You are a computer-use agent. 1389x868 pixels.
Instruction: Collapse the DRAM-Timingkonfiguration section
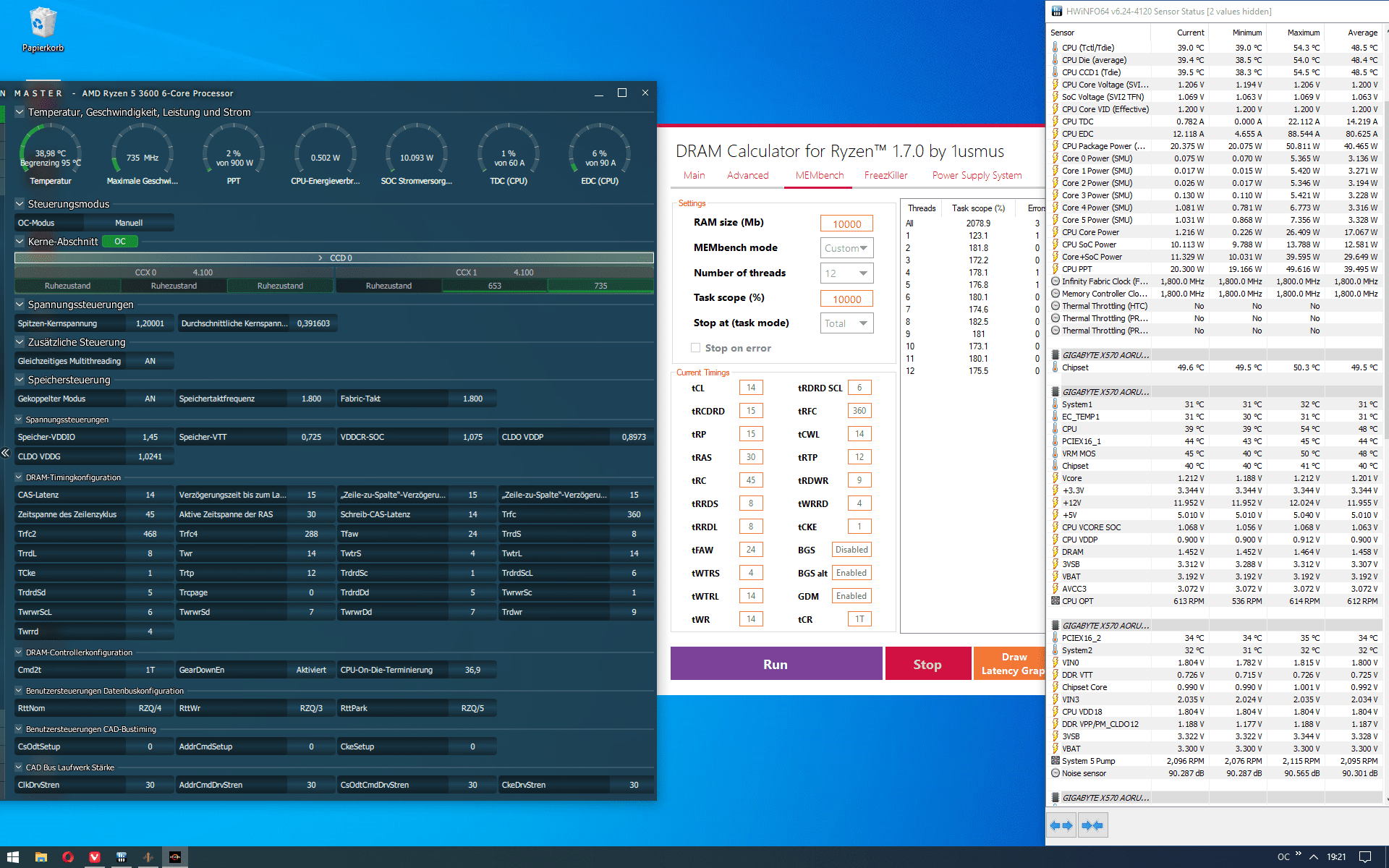click(x=19, y=477)
